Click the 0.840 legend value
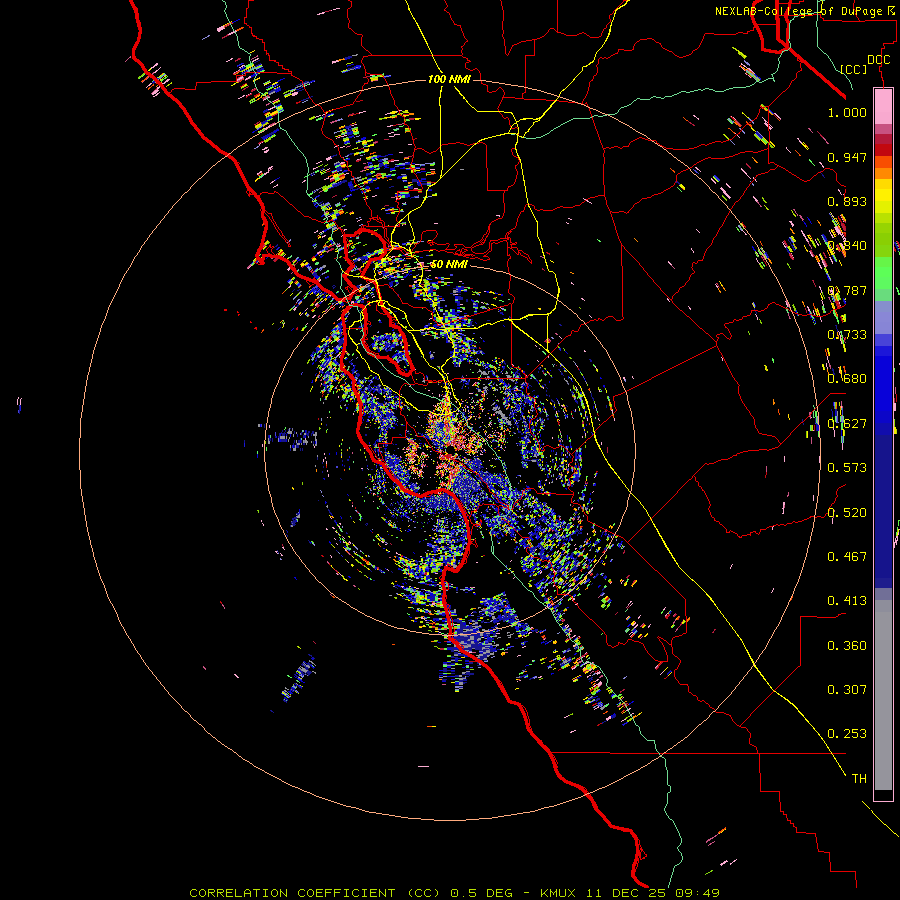The height and width of the screenshot is (900, 900). (847, 246)
